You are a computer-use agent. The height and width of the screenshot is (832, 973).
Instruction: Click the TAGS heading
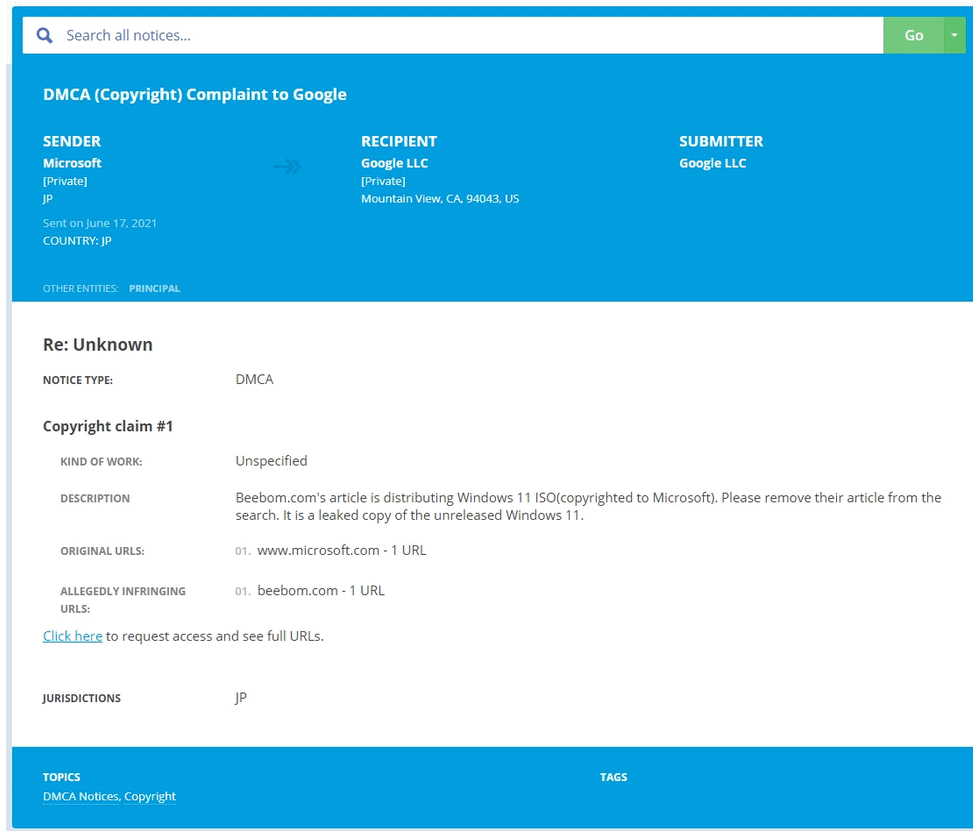pos(614,777)
